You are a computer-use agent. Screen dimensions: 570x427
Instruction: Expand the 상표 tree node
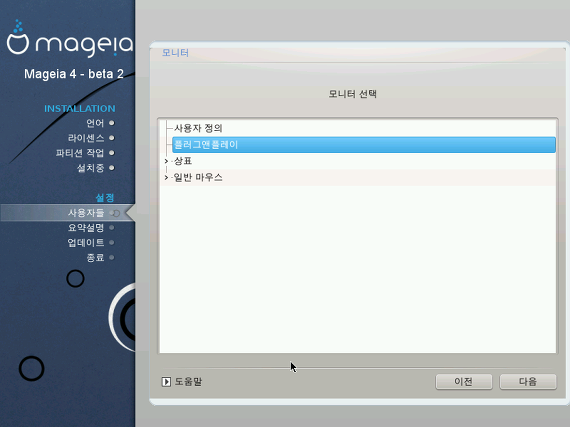pyautogui.click(x=166, y=161)
